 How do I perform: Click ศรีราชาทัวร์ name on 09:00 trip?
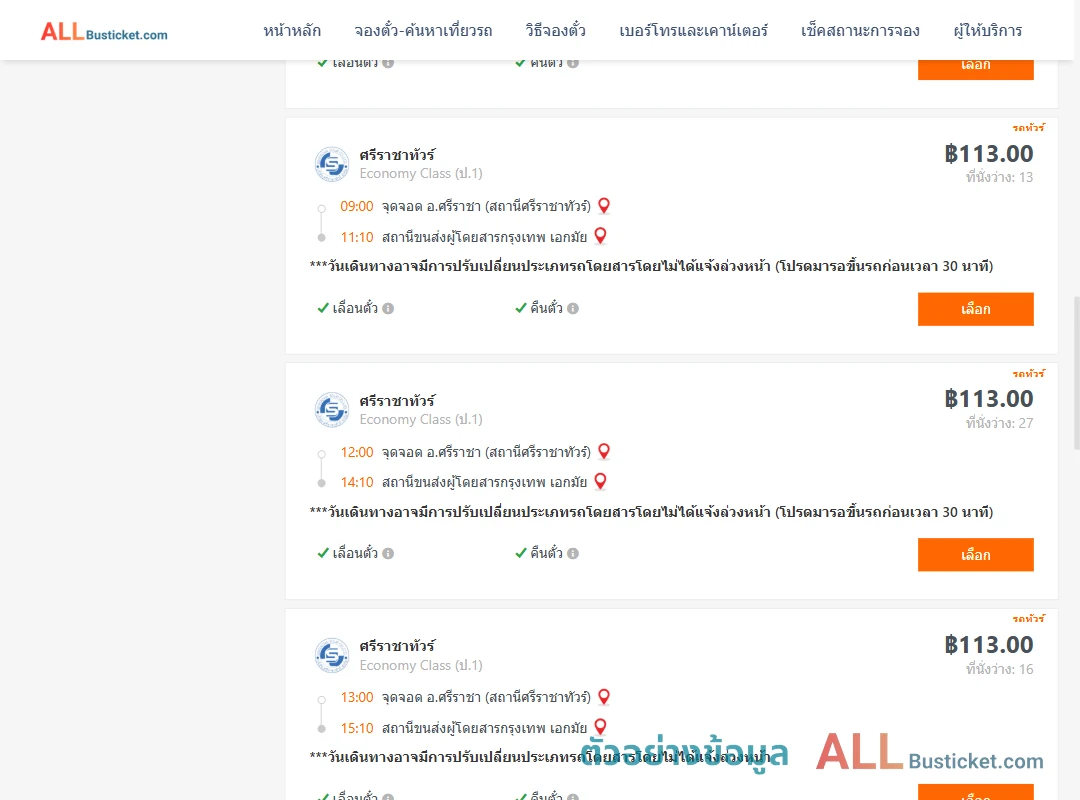coord(397,155)
